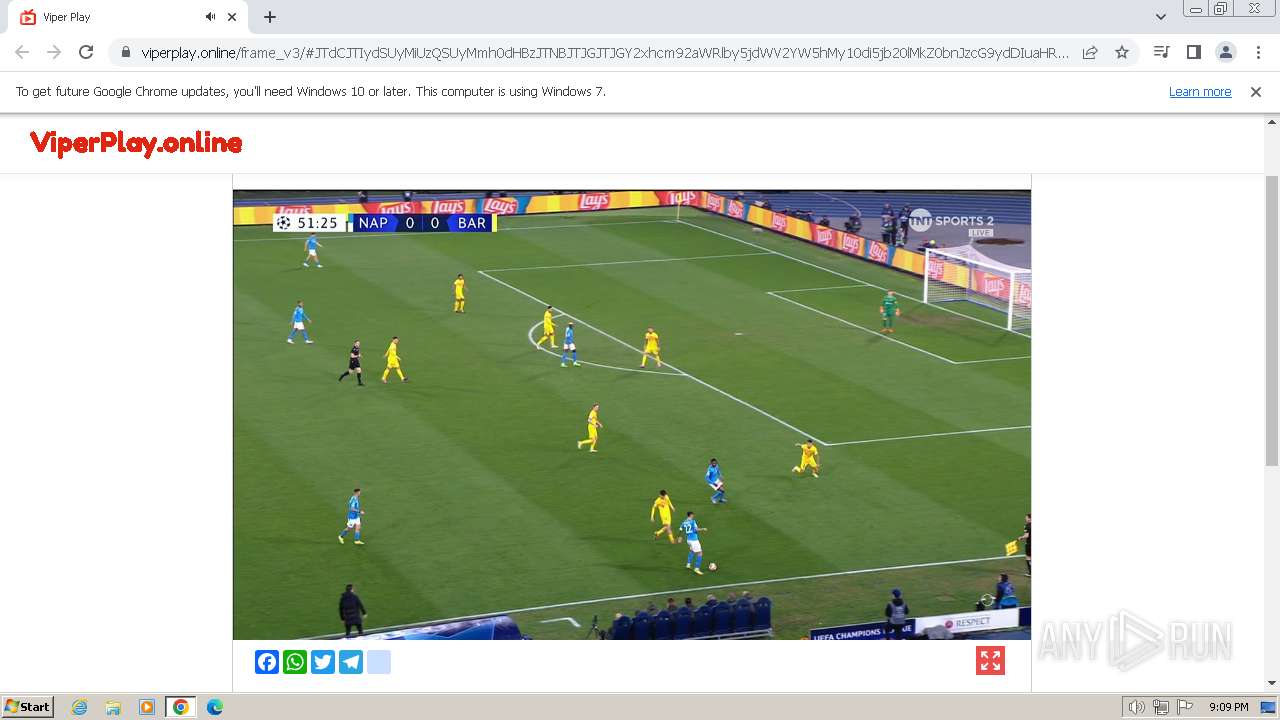
Task: Click the TNT Sports 2 channel logo
Action: [951, 222]
